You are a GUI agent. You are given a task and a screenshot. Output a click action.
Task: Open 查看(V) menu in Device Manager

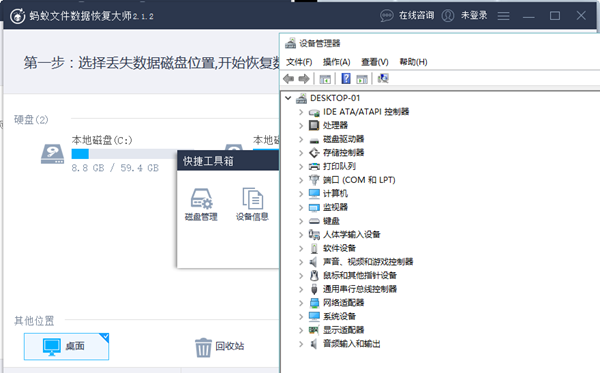point(375,62)
